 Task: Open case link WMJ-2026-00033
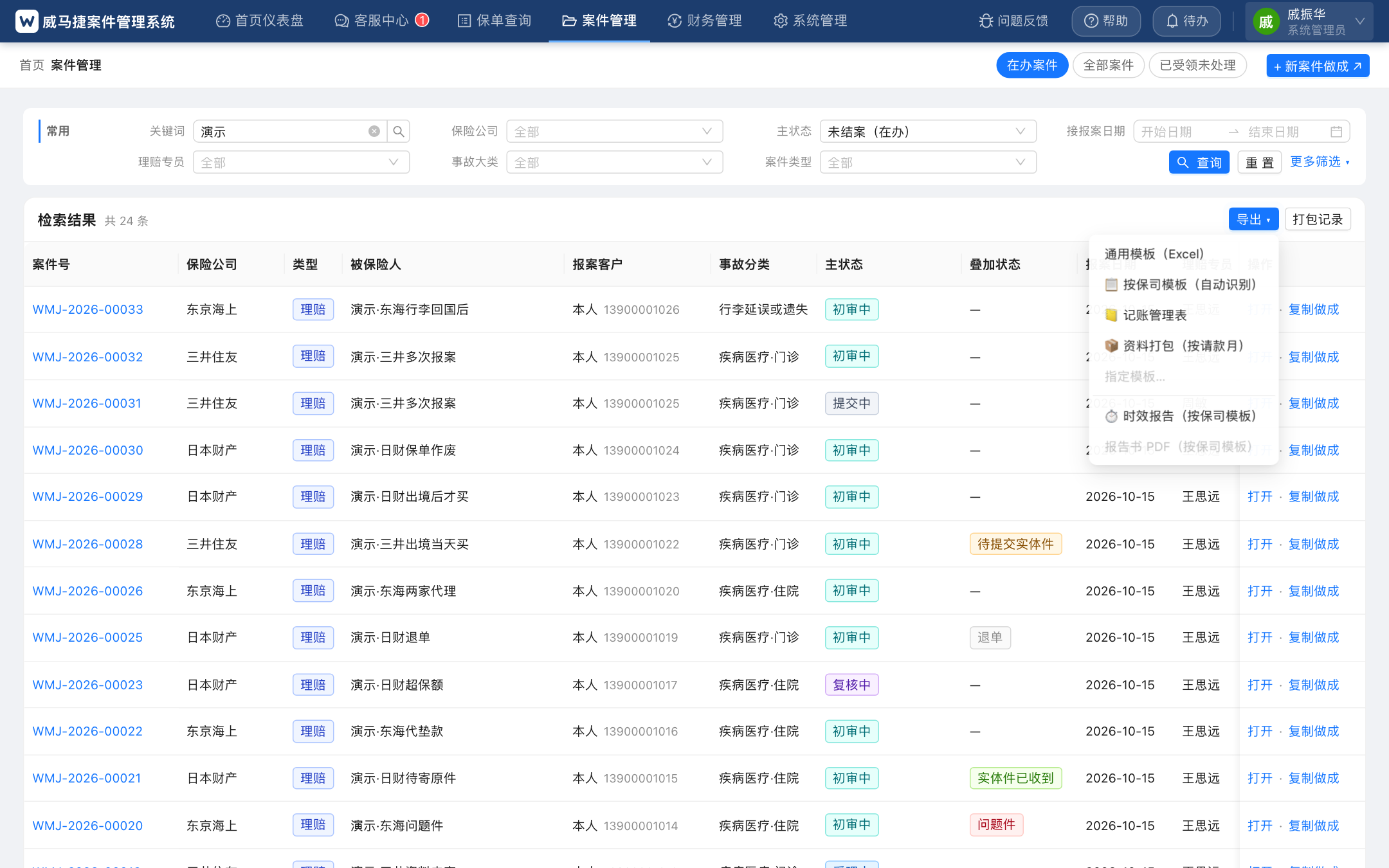[88, 309]
